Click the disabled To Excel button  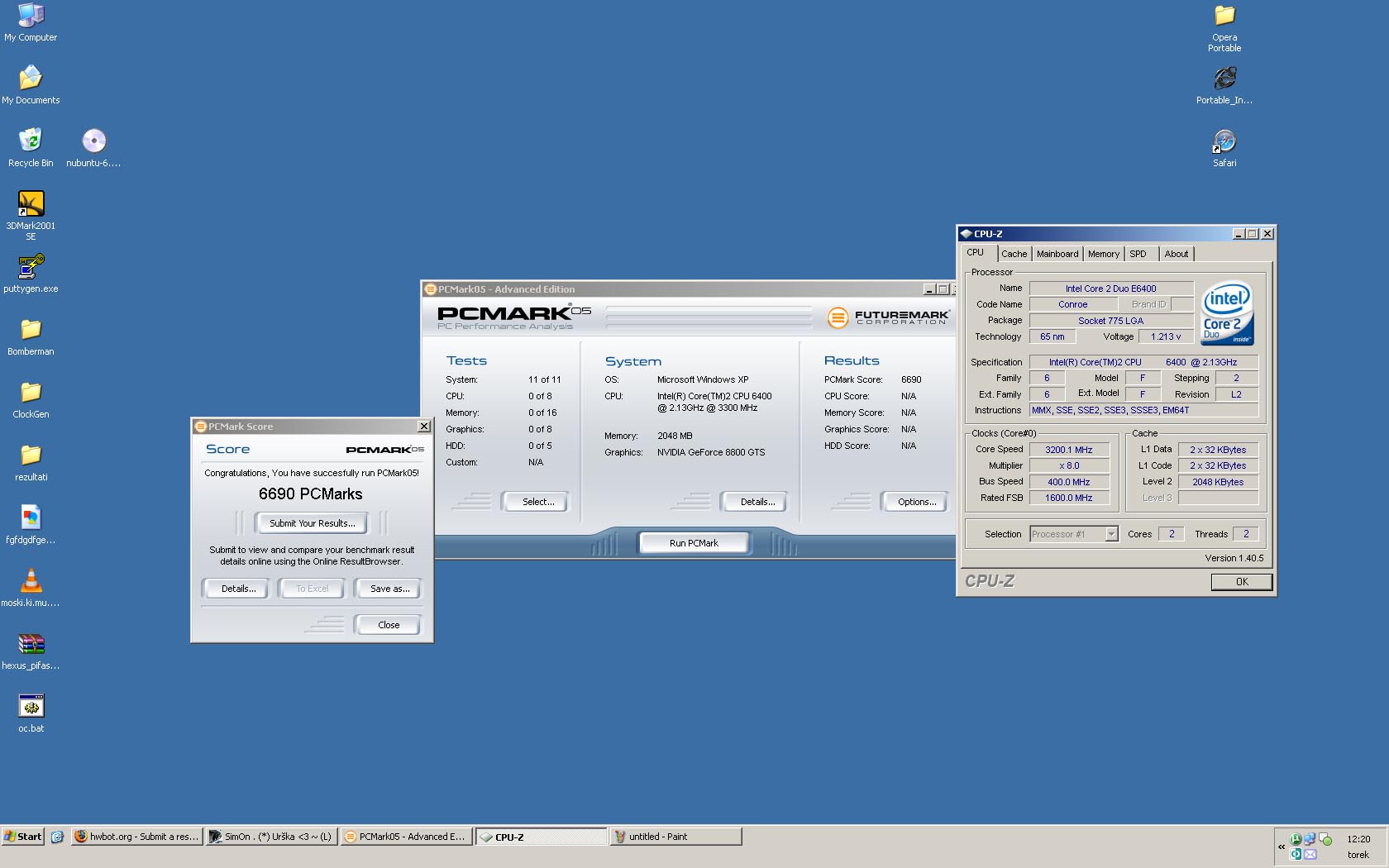pos(313,589)
